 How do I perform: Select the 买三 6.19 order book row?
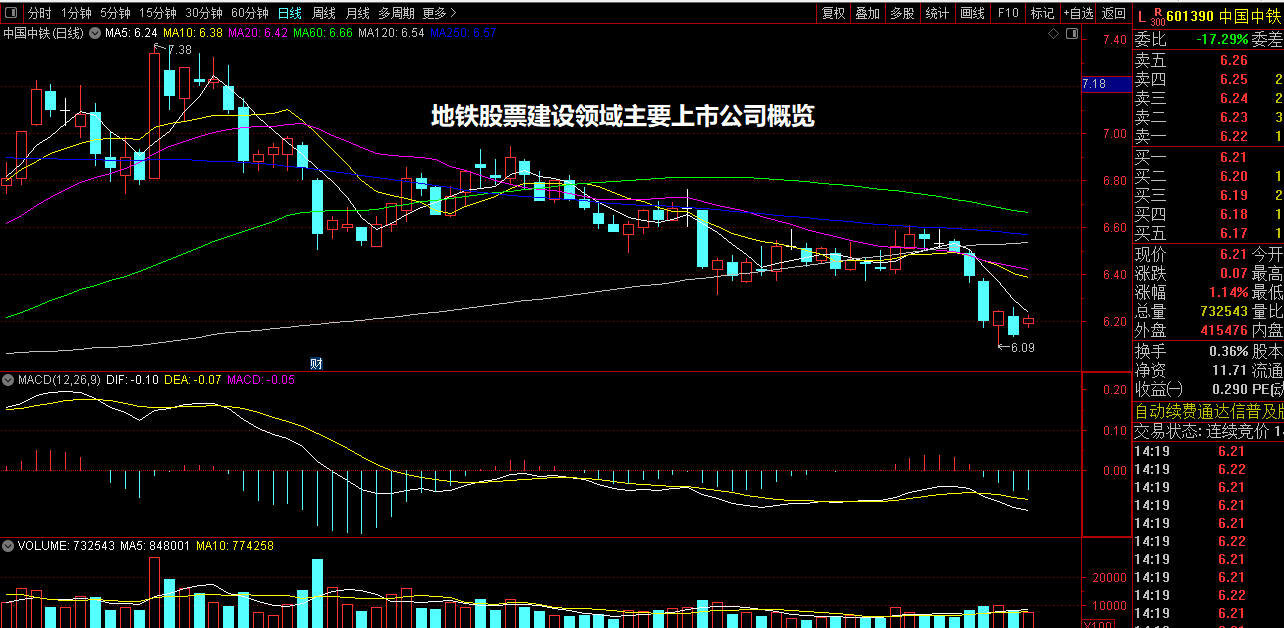[1208, 195]
